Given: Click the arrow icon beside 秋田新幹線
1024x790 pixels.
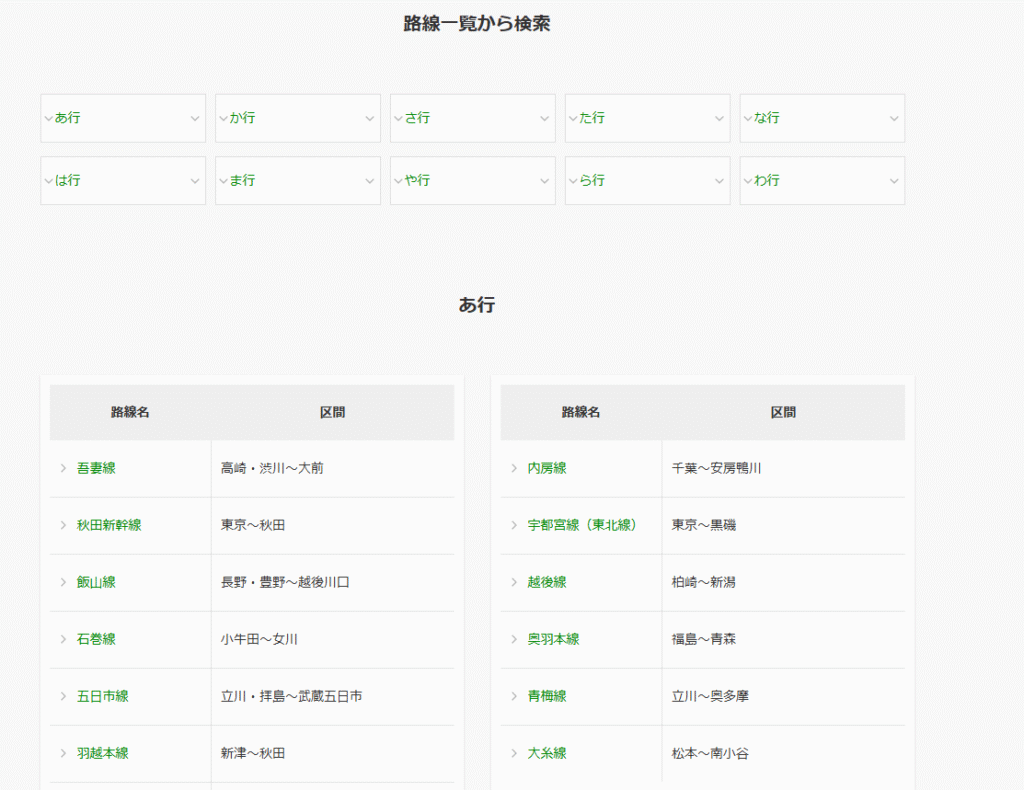Looking at the screenshot, I should point(63,525).
